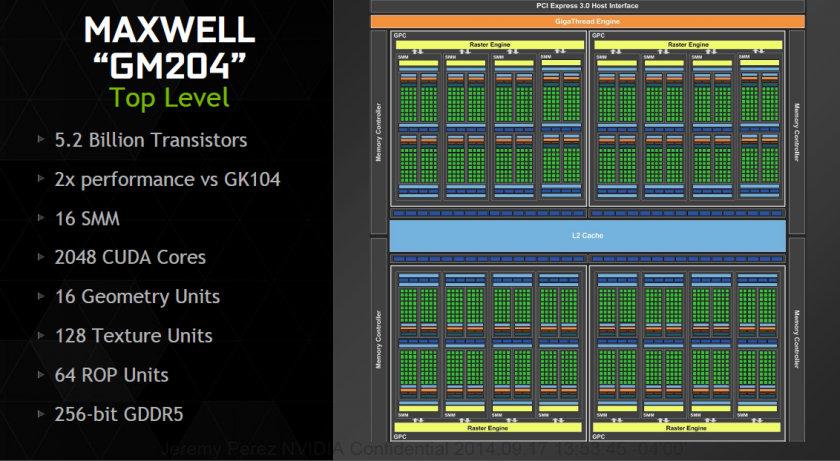Viewport: 840px width, 461px height.
Task: Click the bullet arrow beside "5.2 Billion Transistors"
Action: point(41,139)
